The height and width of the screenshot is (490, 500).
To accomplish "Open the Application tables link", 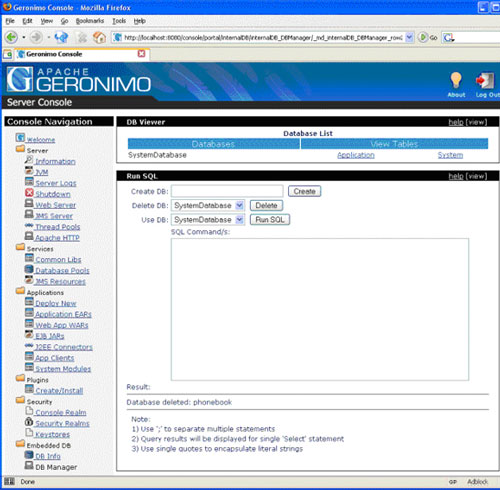I will 356,155.
